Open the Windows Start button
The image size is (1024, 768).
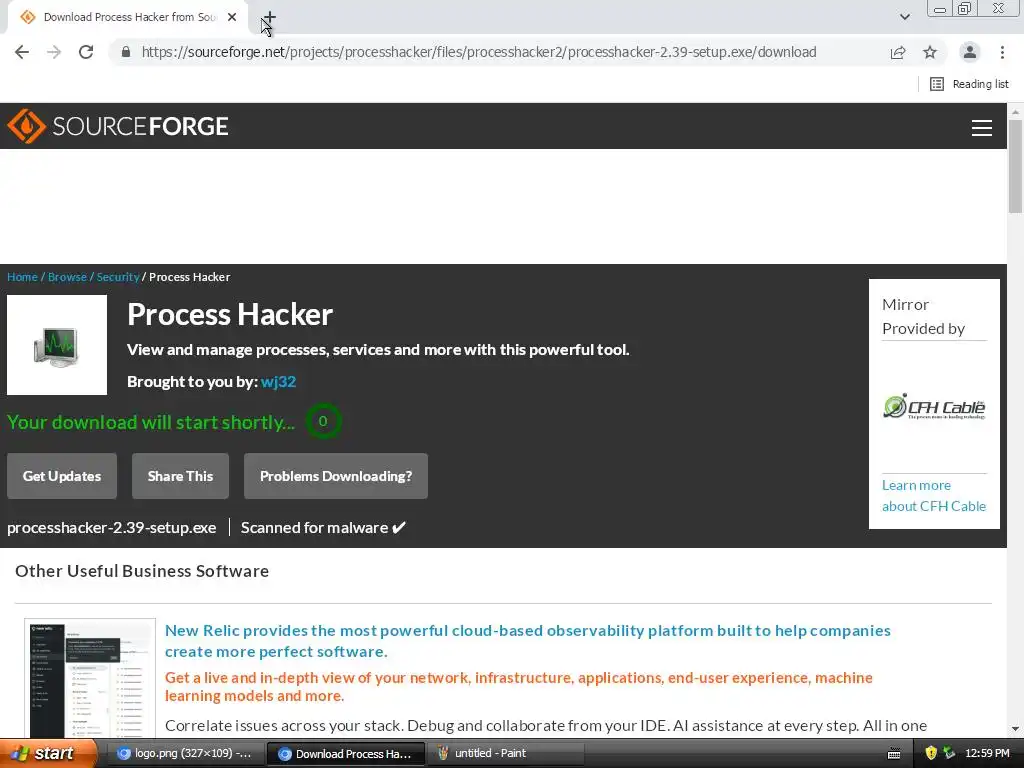click(x=48, y=754)
